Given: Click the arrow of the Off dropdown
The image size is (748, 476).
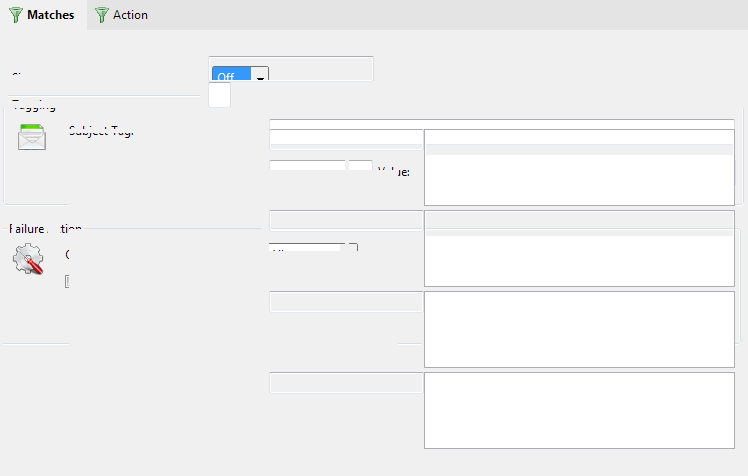Looking at the screenshot, I should click(x=259, y=76).
